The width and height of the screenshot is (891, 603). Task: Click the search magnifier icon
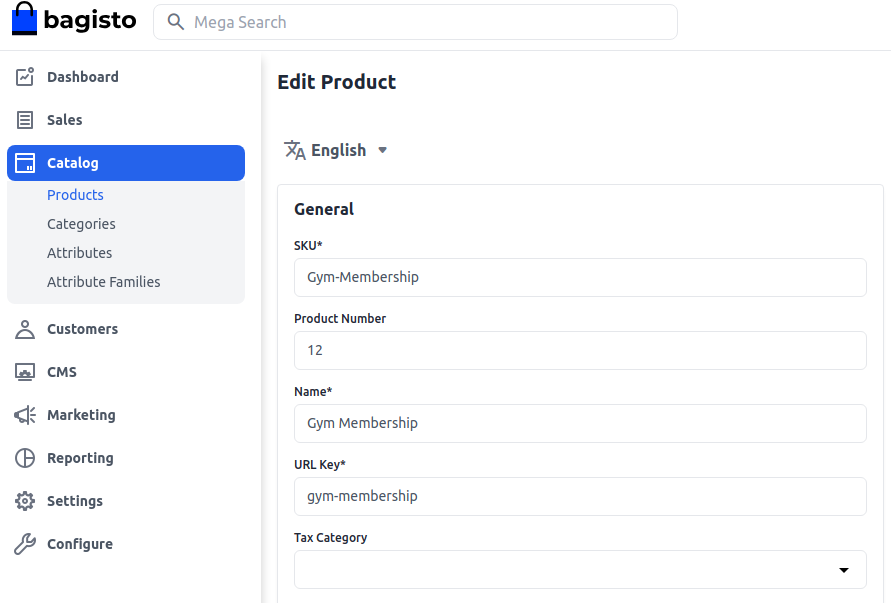pyautogui.click(x=175, y=21)
